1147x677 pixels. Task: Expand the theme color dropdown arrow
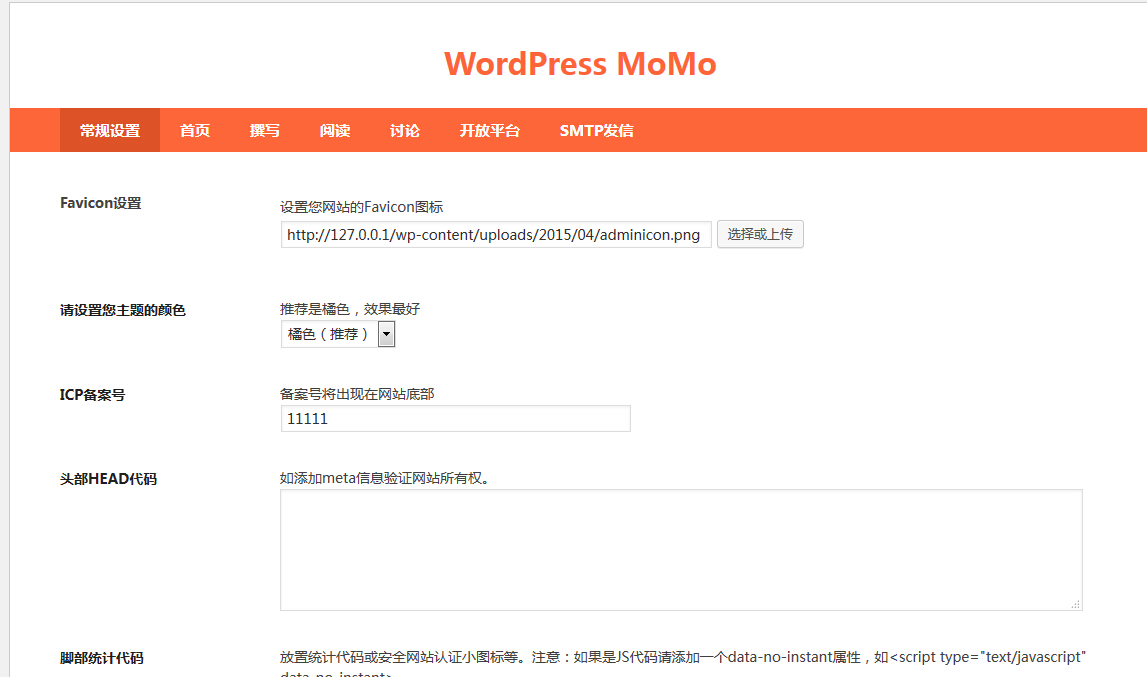(x=386, y=334)
